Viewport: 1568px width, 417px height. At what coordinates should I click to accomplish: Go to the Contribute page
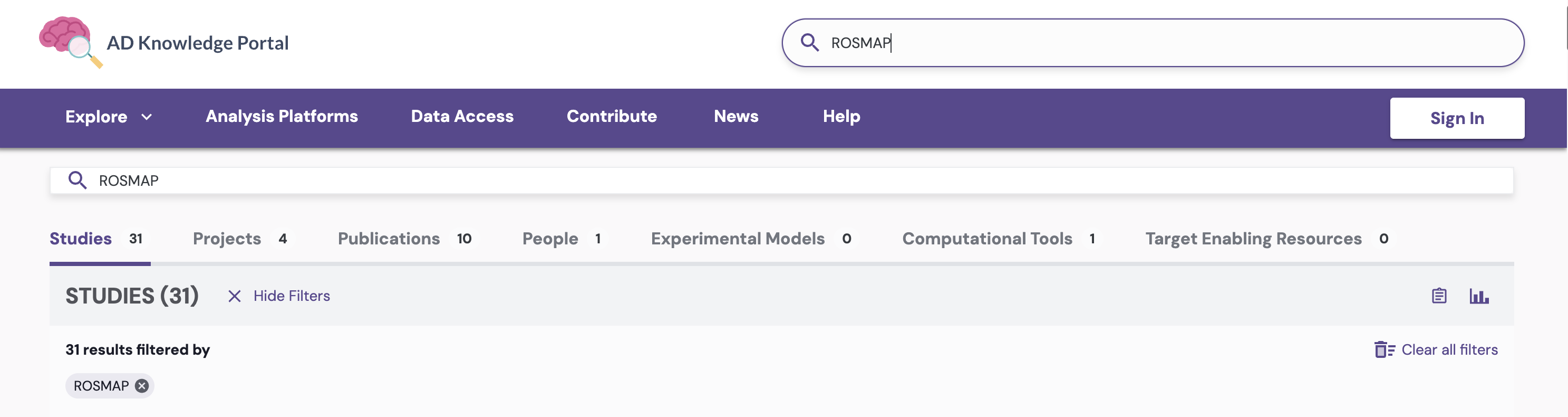[612, 116]
